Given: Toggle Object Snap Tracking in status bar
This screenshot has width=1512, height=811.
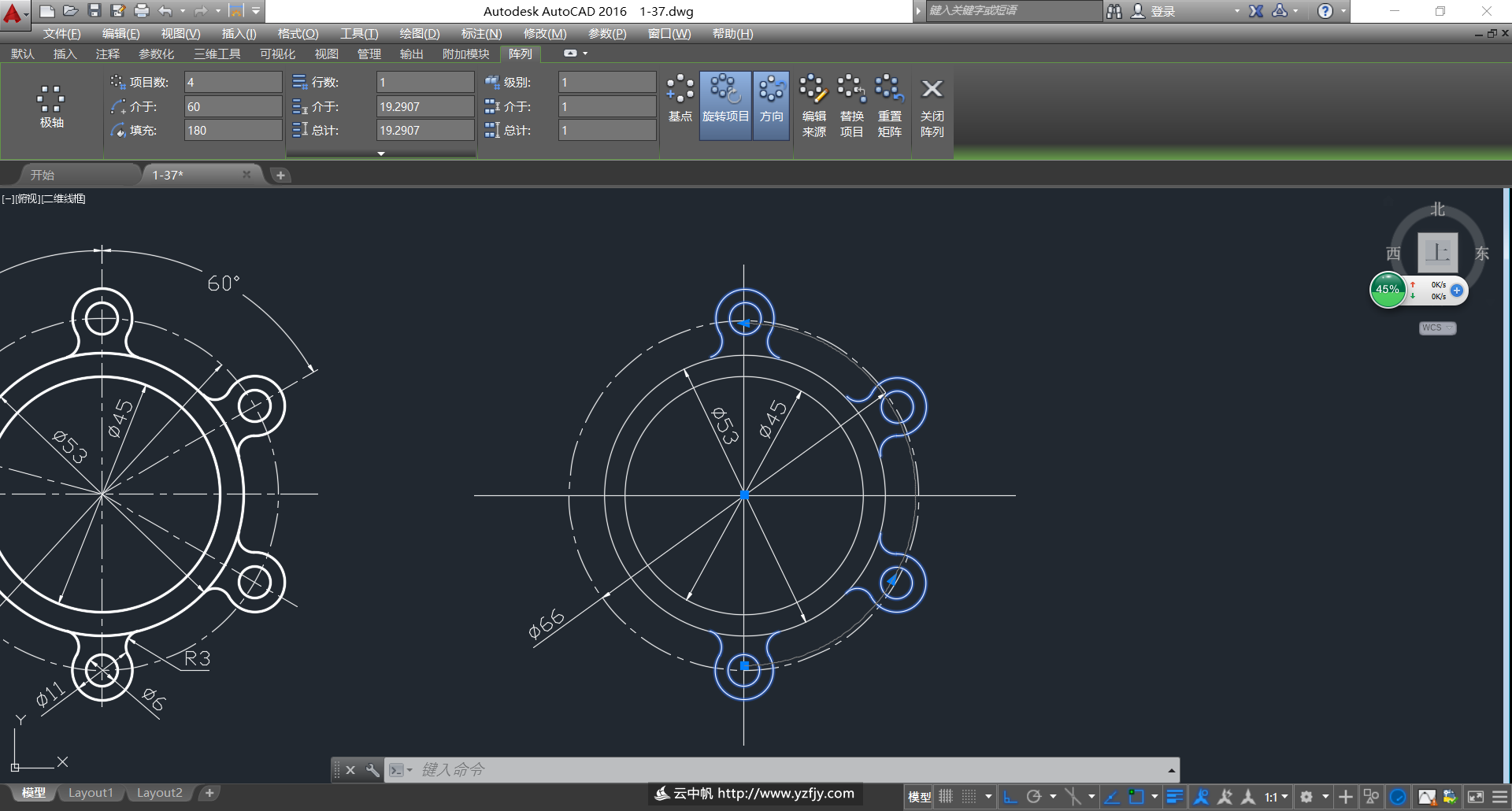Looking at the screenshot, I should 1112,797.
